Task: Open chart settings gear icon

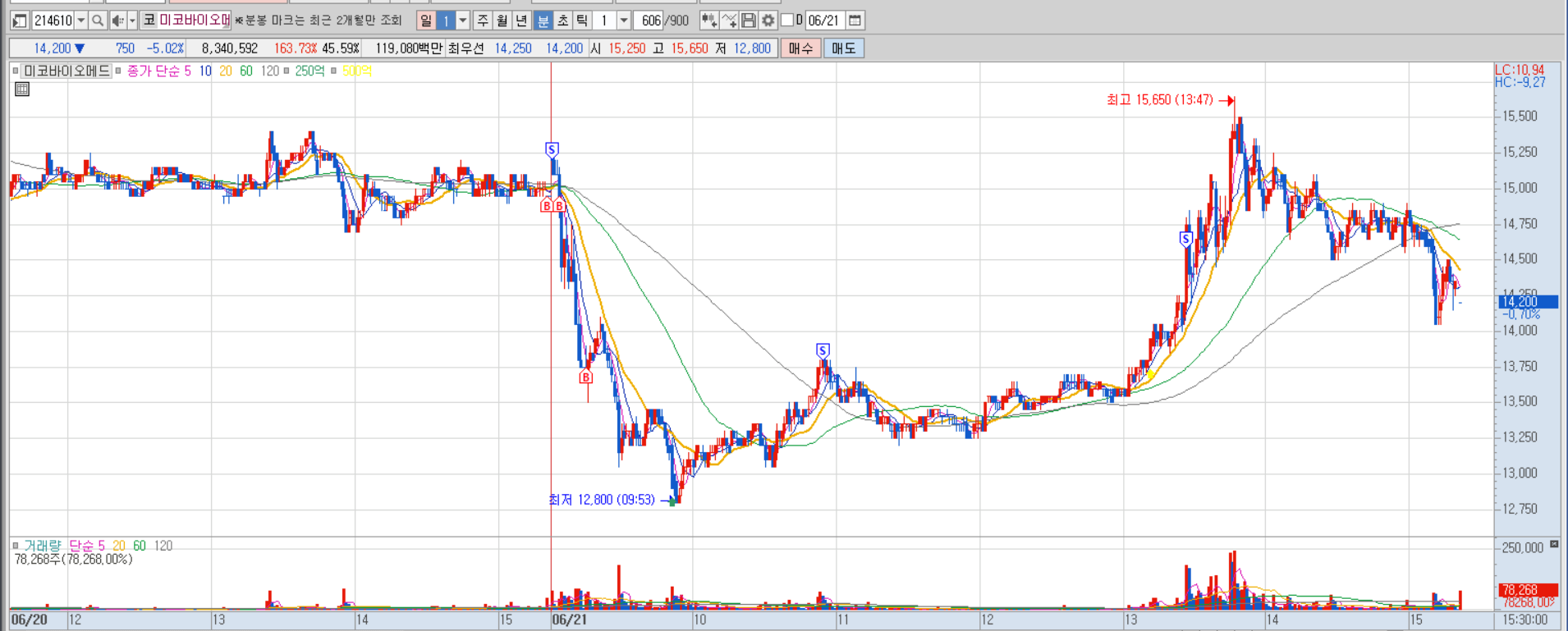Action: tap(768, 21)
